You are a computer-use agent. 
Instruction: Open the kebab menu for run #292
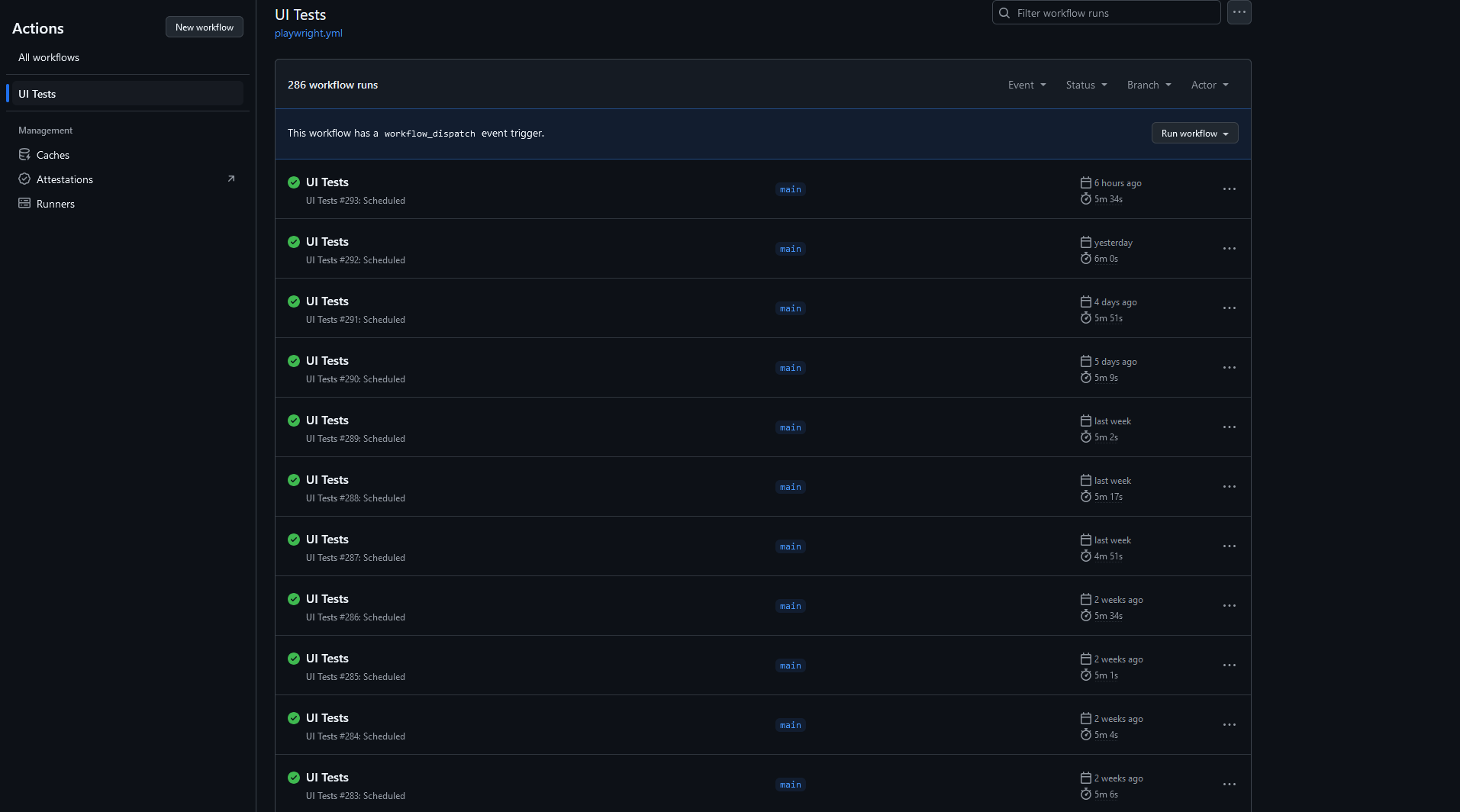(x=1229, y=249)
